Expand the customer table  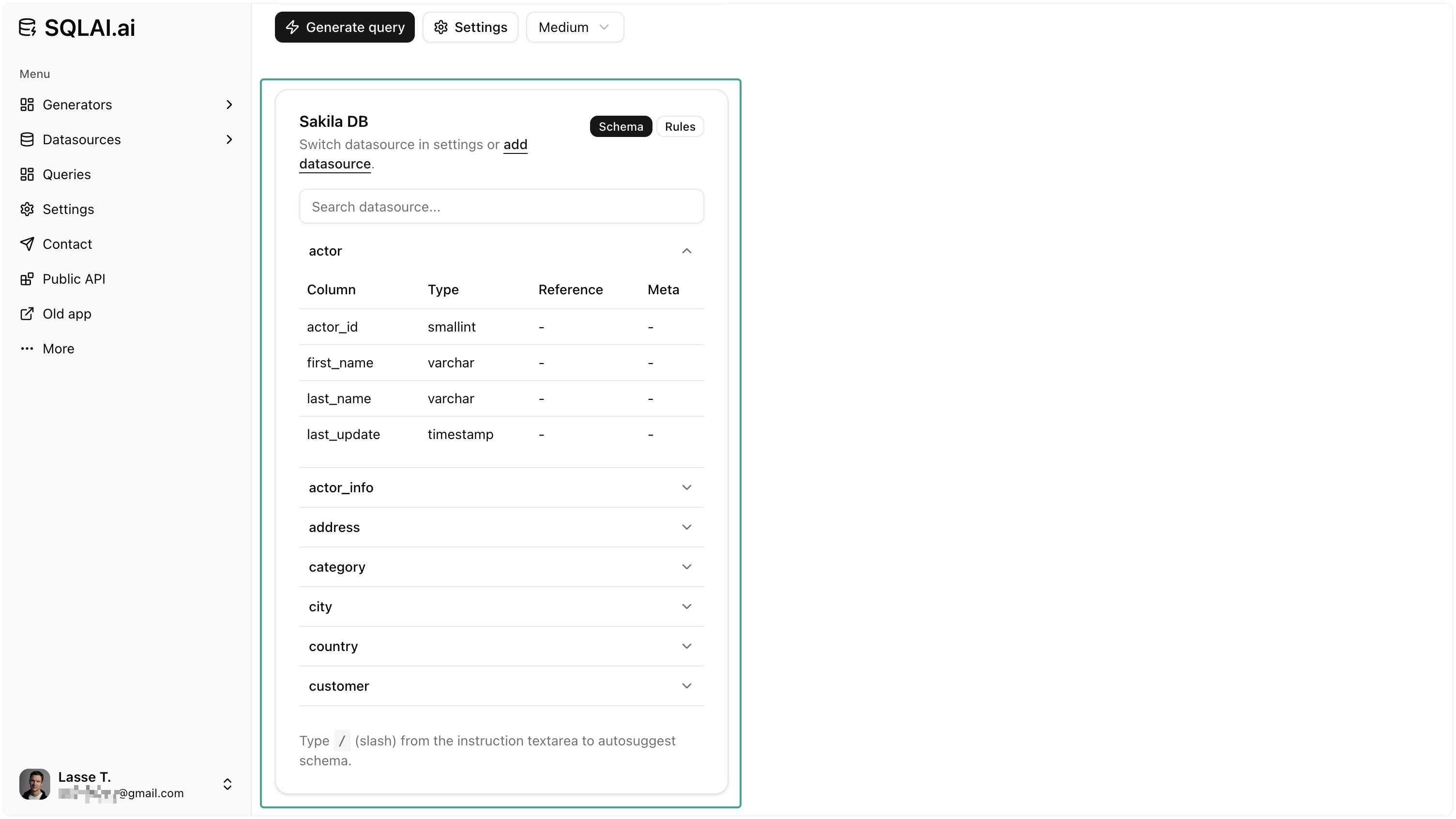pos(687,685)
